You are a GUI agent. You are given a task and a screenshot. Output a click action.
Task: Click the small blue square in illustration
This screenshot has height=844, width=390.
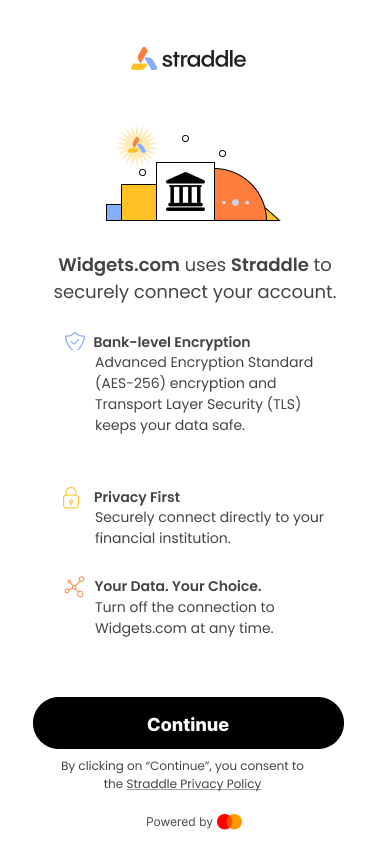tap(114, 212)
